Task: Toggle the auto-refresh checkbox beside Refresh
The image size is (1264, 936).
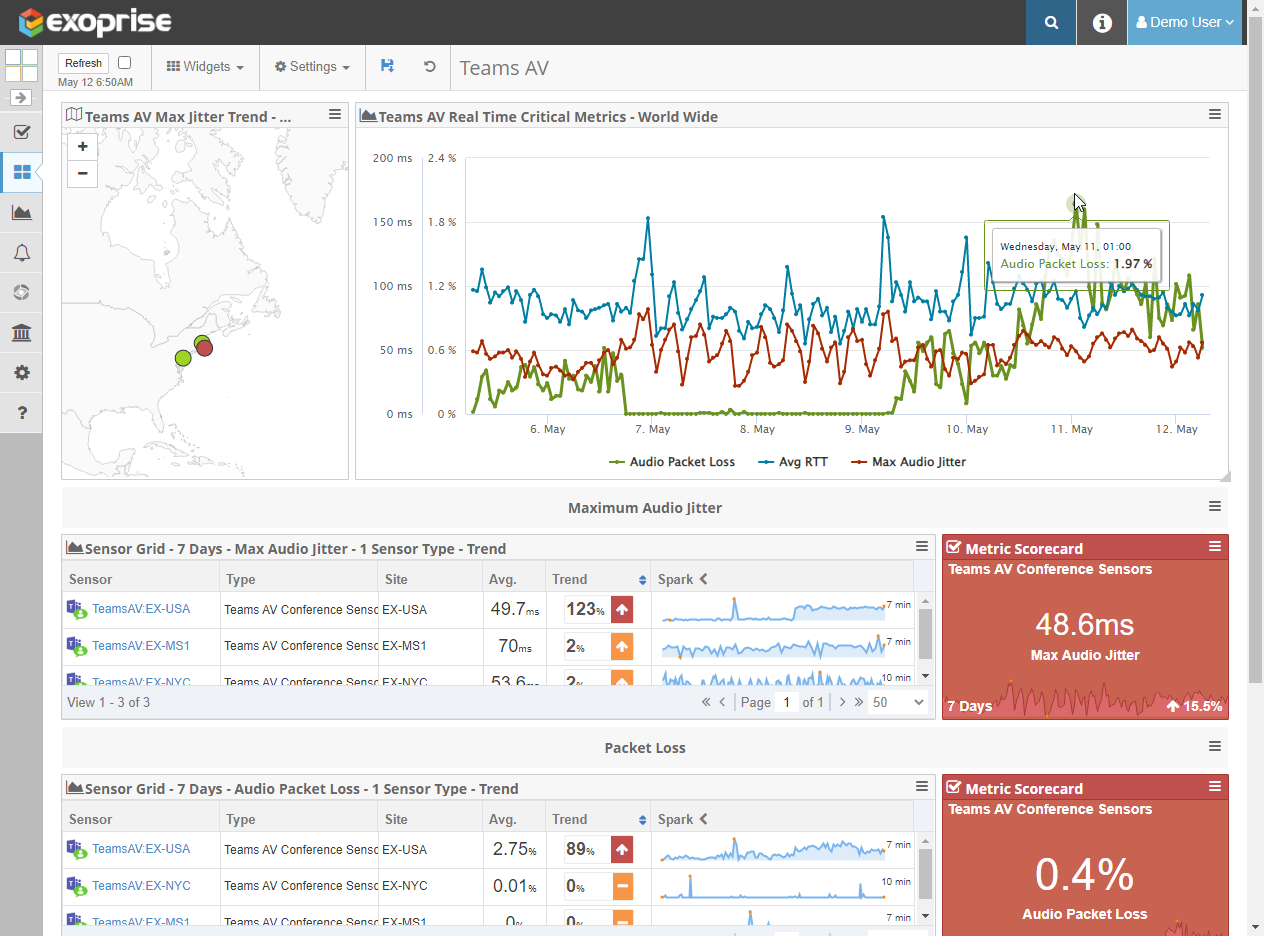Action: coord(124,62)
